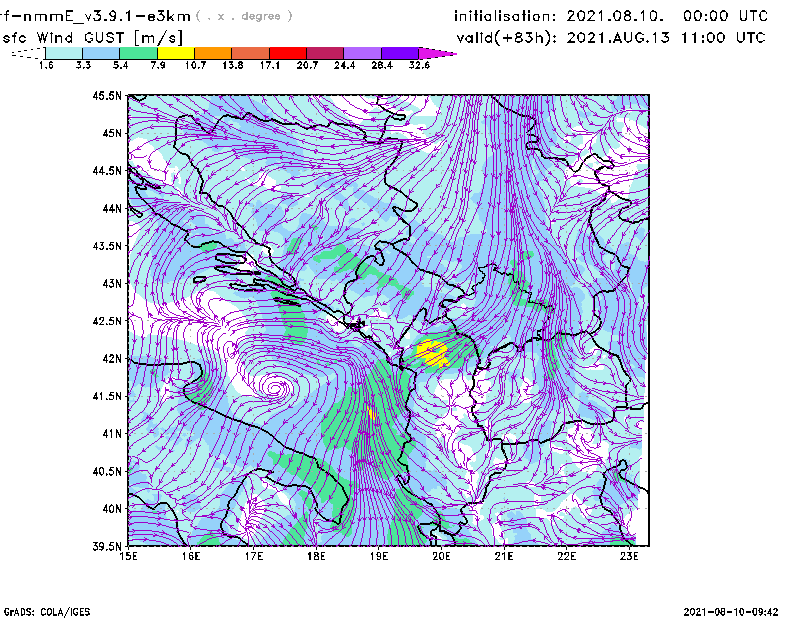Click the '45N' latitude label
800x618 pixels.
point(112,133)
